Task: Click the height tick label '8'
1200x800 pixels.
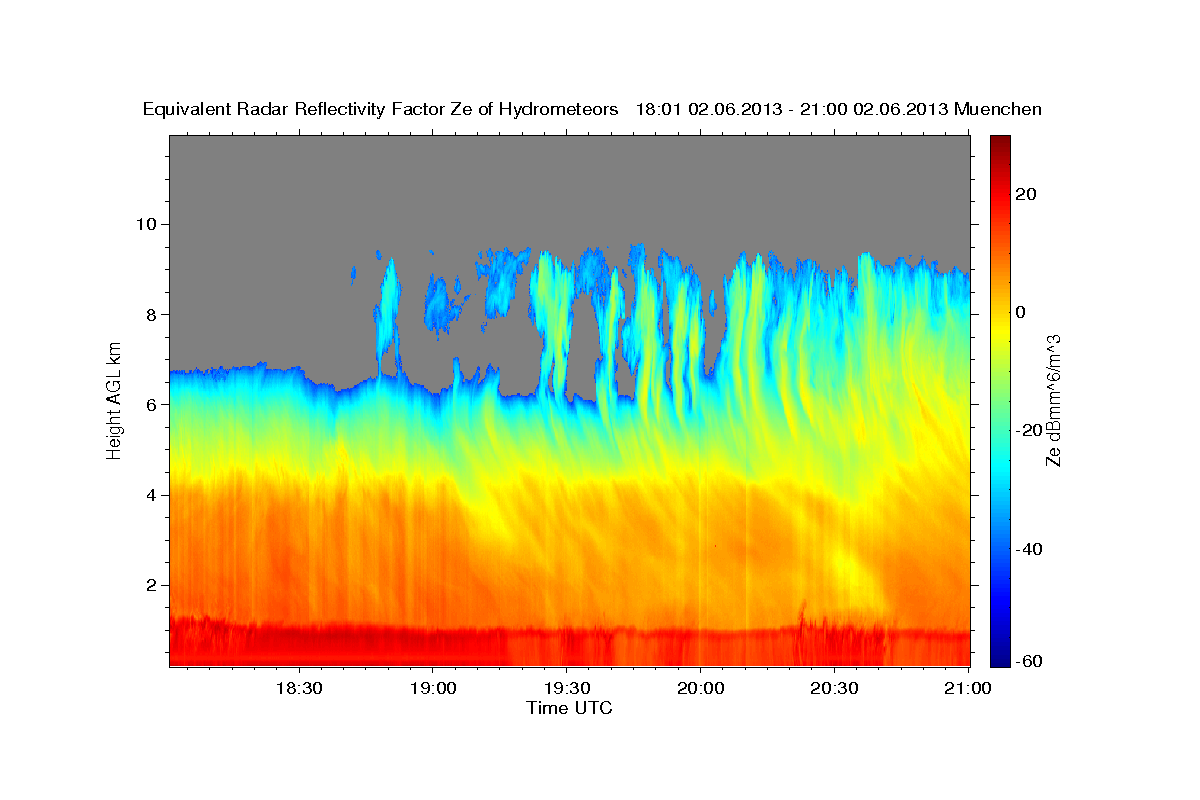Action: 153,314
